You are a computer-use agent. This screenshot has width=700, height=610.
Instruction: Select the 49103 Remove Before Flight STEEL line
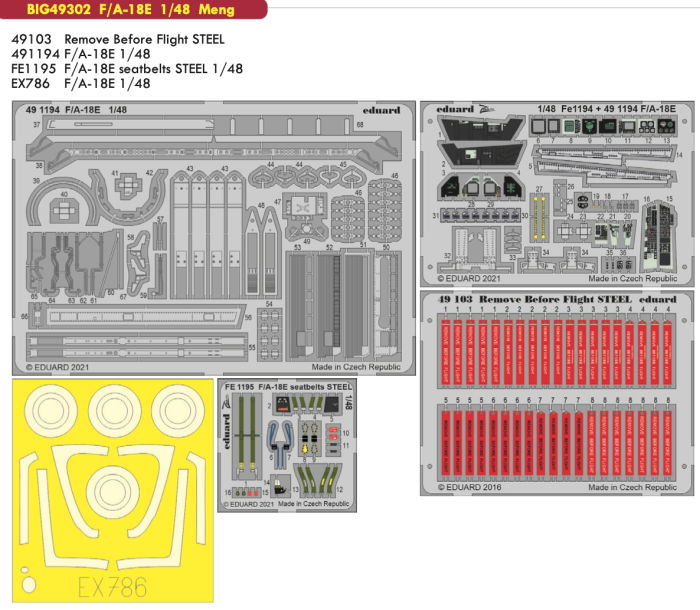click(118, 39)
